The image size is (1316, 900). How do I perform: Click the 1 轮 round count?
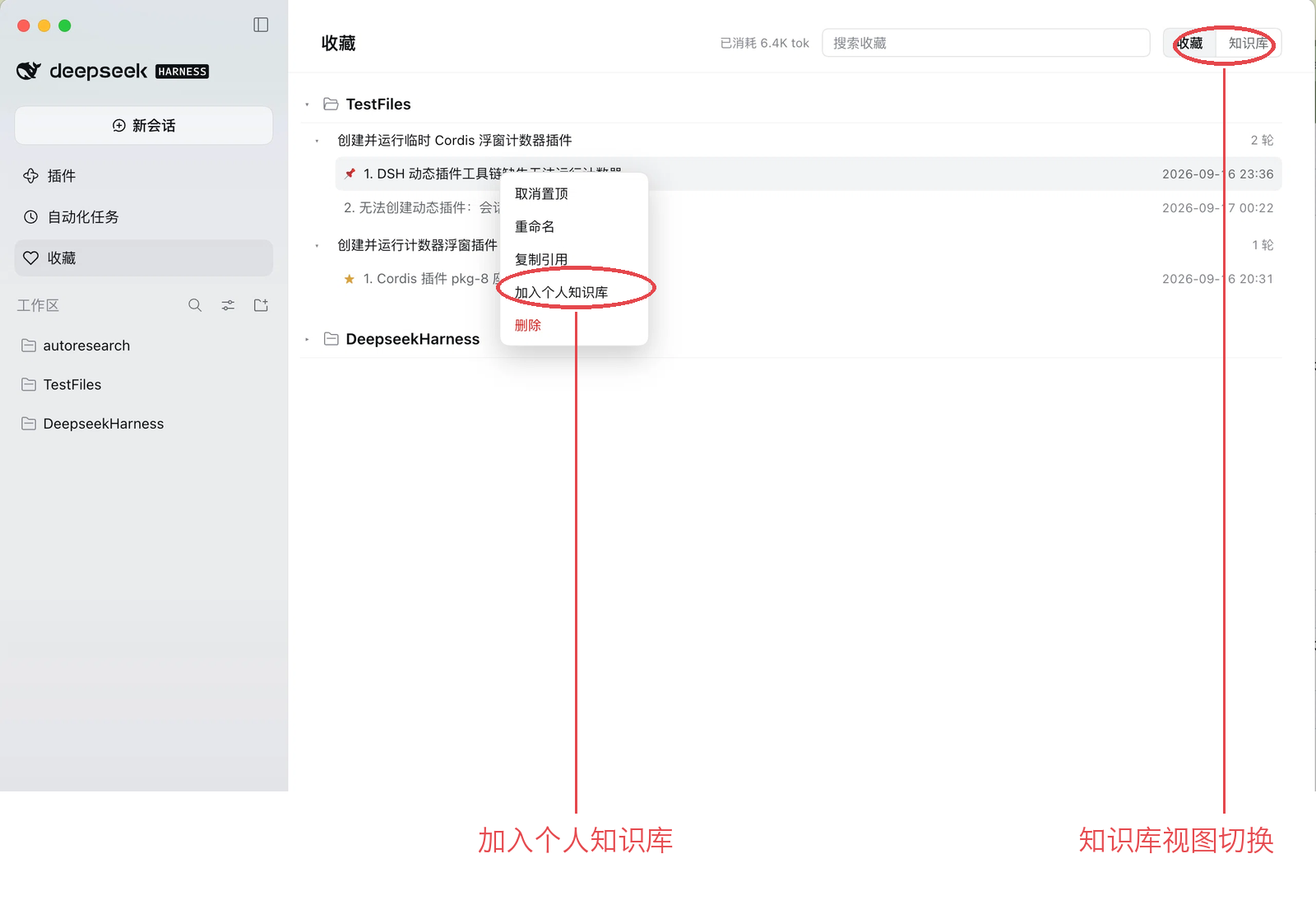click(x=1263, y=245)
